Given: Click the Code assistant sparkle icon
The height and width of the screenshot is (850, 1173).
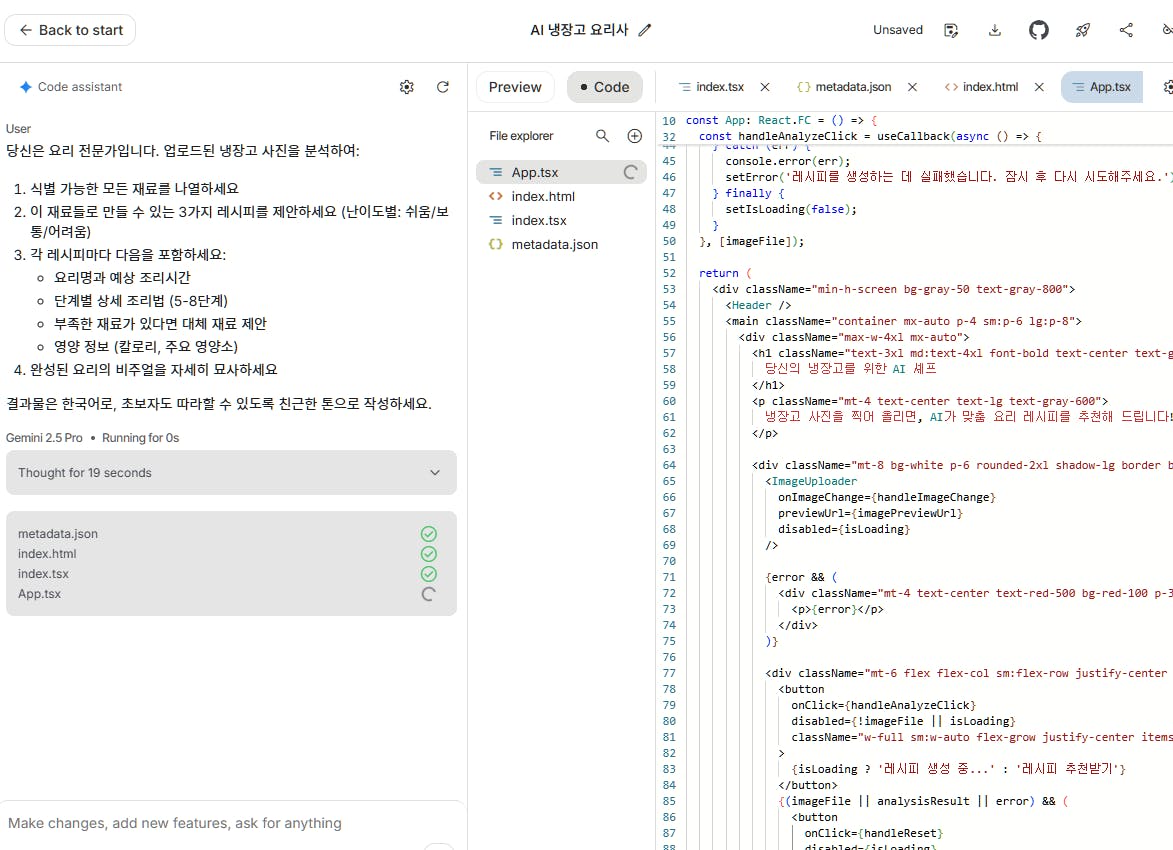Looking at the screenshot, I should coord(25,87).
